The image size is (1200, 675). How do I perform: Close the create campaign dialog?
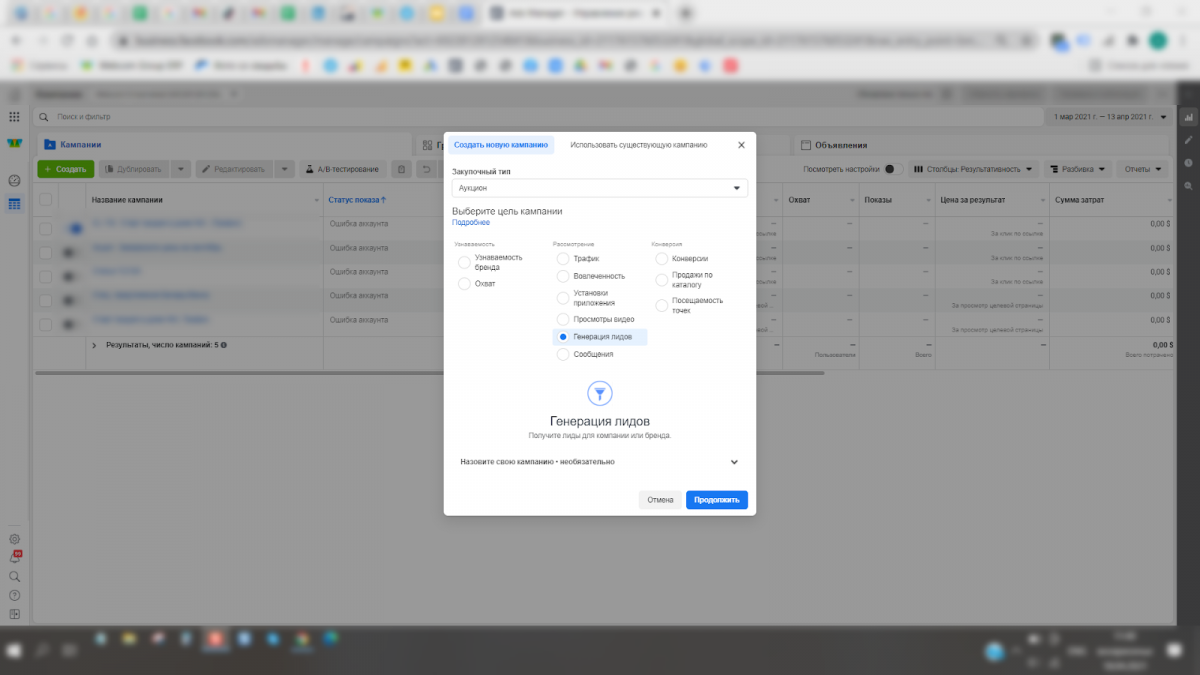741,145
